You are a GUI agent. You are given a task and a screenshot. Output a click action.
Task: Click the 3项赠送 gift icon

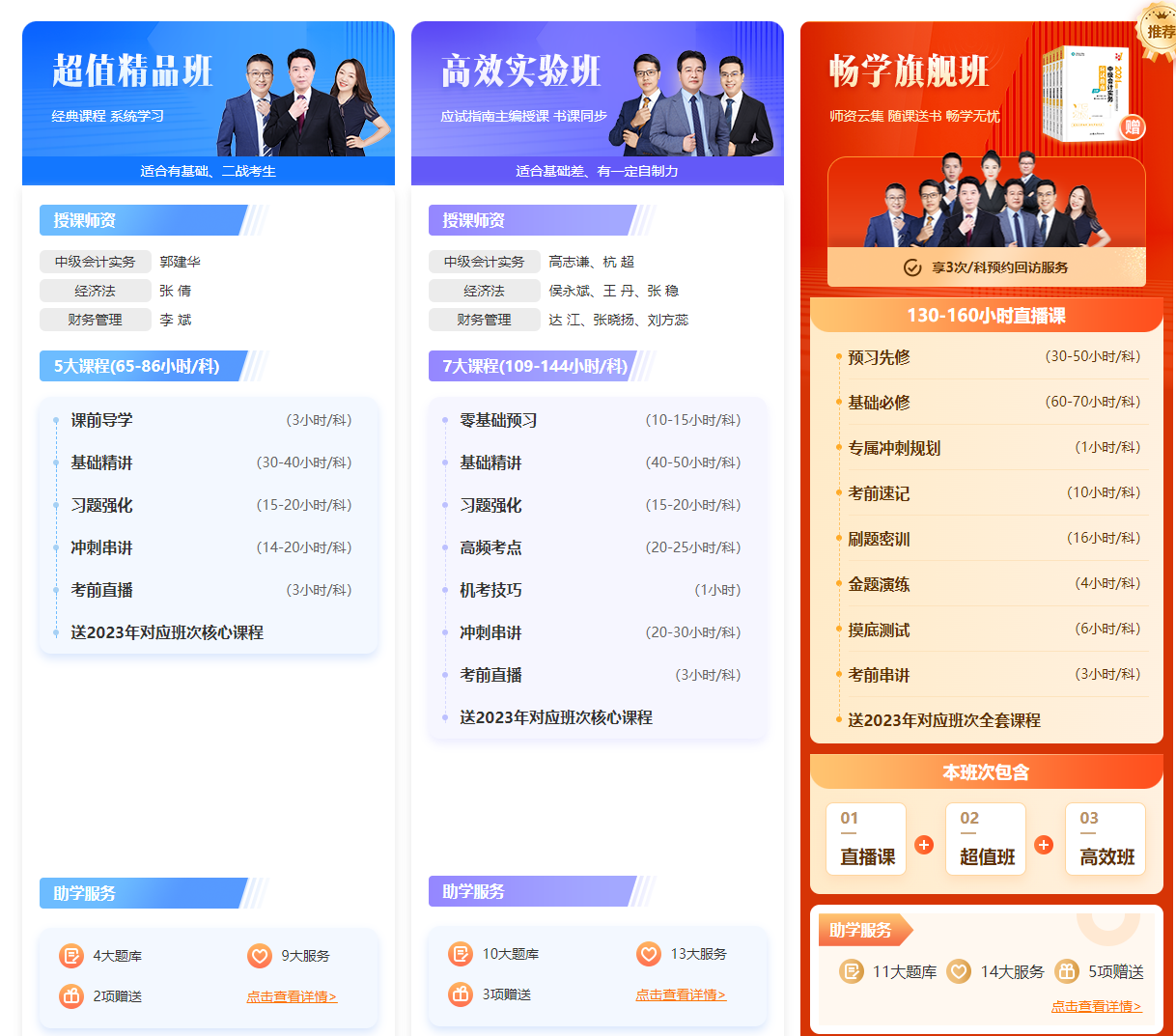tap(461, 994)
